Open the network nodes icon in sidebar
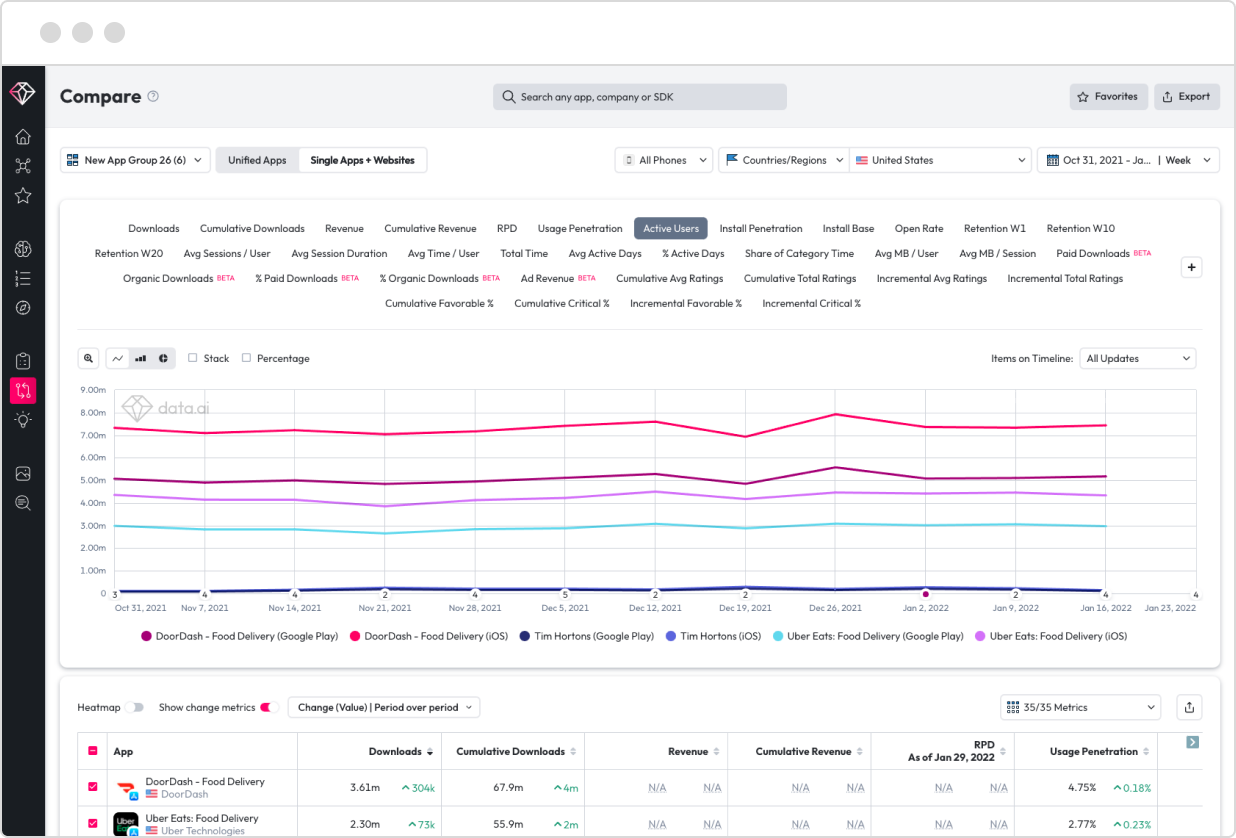This screenshot has width=1236, height=838. [22, 166]
